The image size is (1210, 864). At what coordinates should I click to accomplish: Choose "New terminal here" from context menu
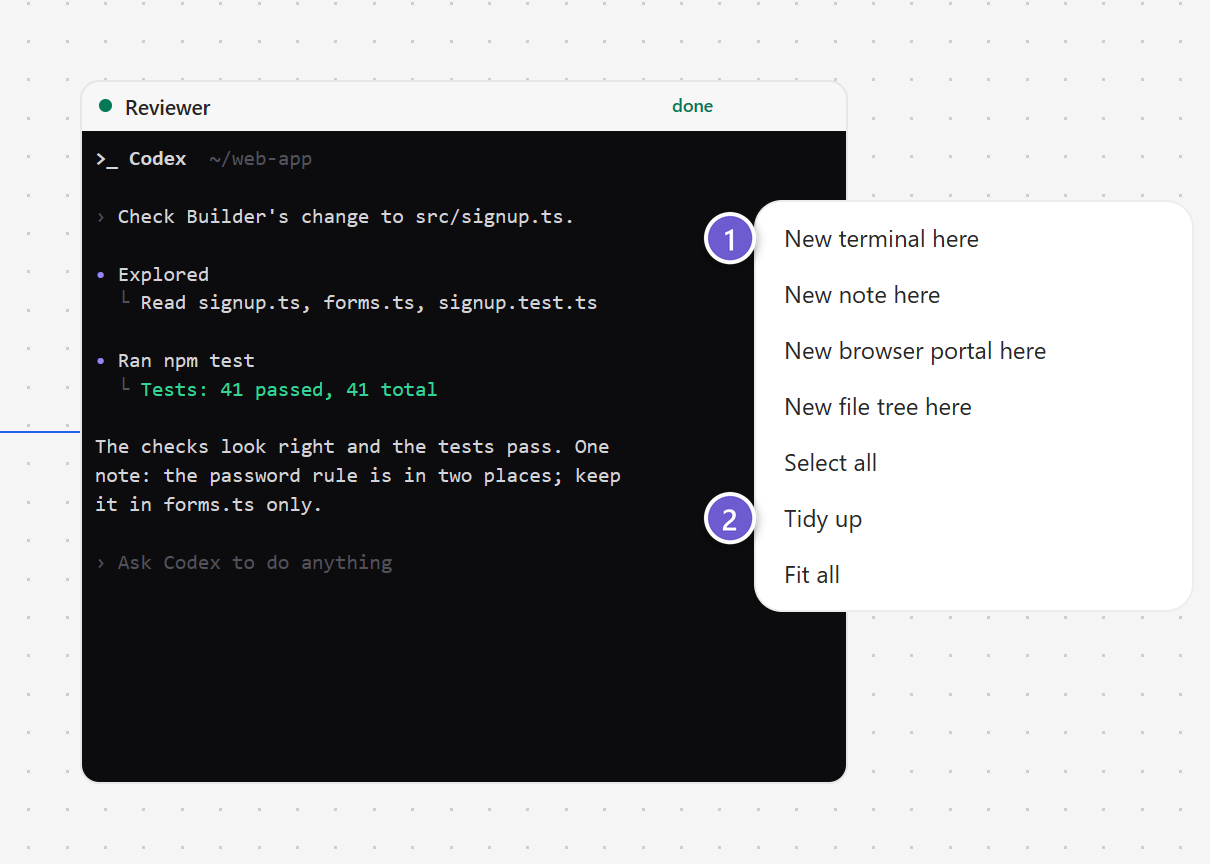[x=973, y=239]
